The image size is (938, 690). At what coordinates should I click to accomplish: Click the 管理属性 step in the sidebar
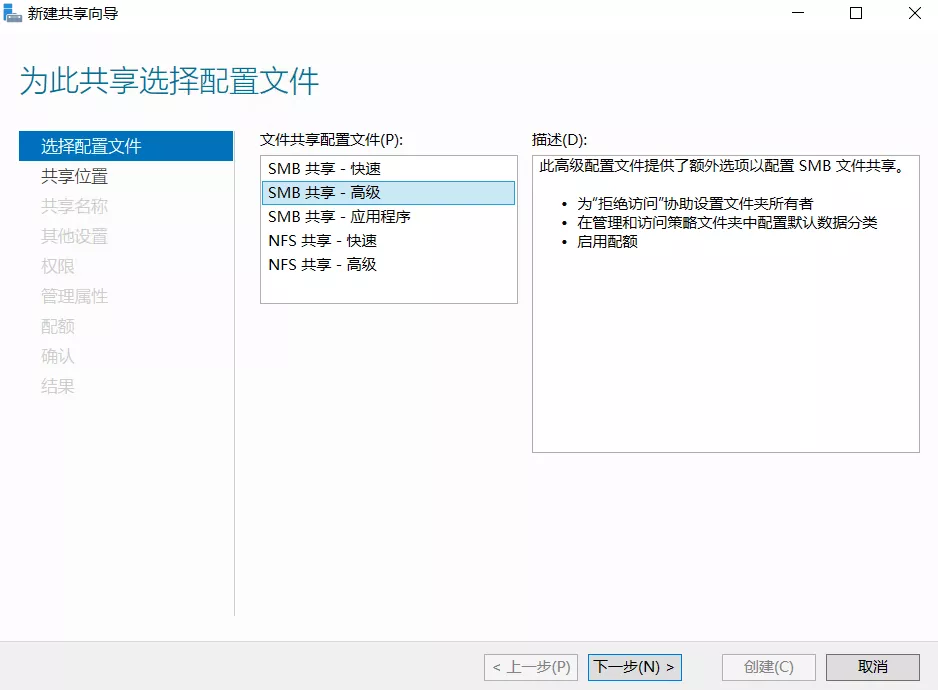pyautogui.click(x=74, y=296)
